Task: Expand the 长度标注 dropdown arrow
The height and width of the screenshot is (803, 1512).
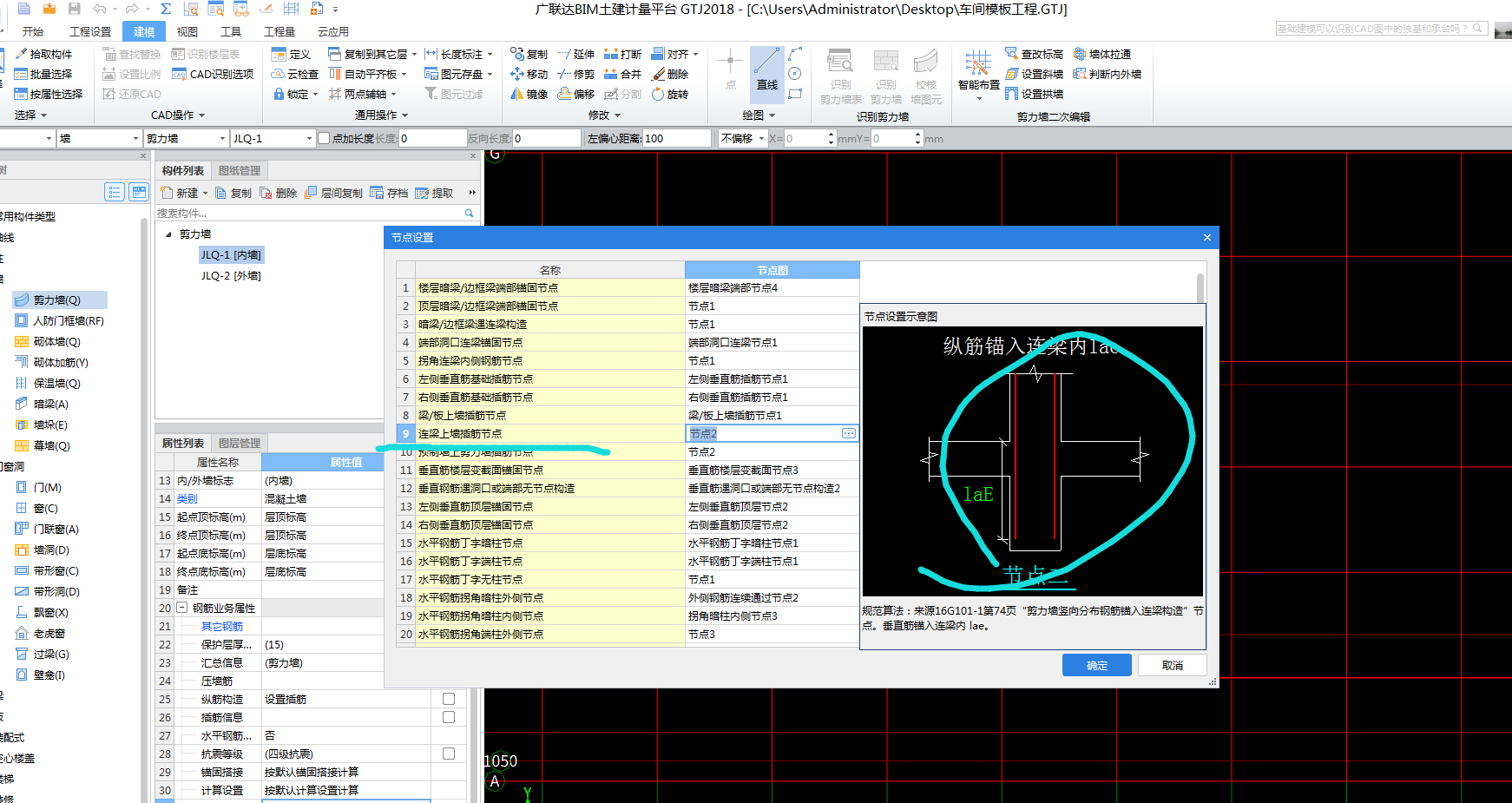Action: (x=490, y=54)
